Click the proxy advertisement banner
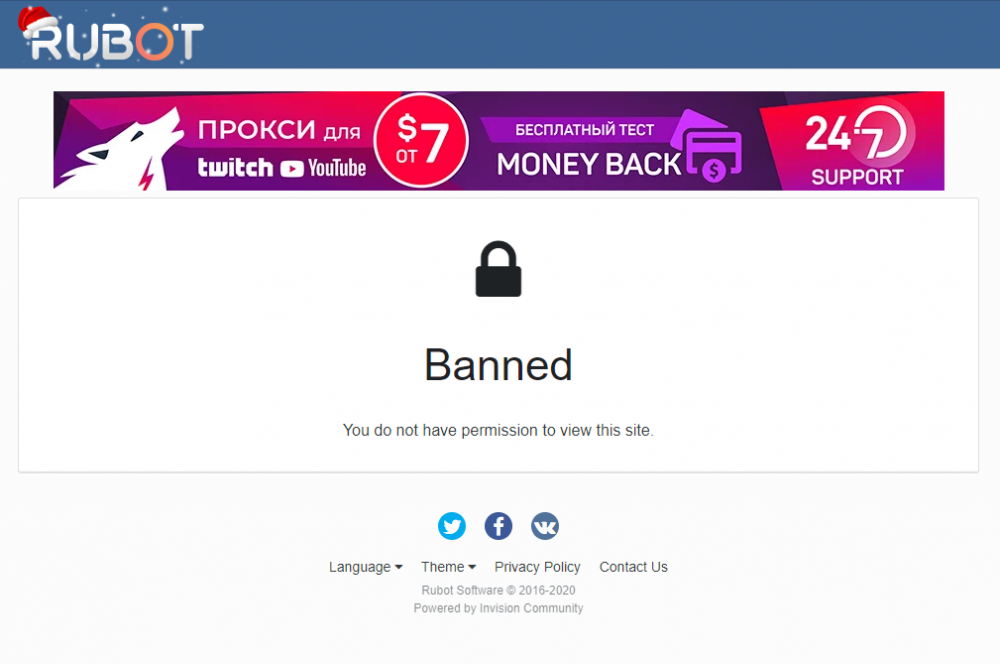This screenshot has width=1000, height=664. [498, 140]
